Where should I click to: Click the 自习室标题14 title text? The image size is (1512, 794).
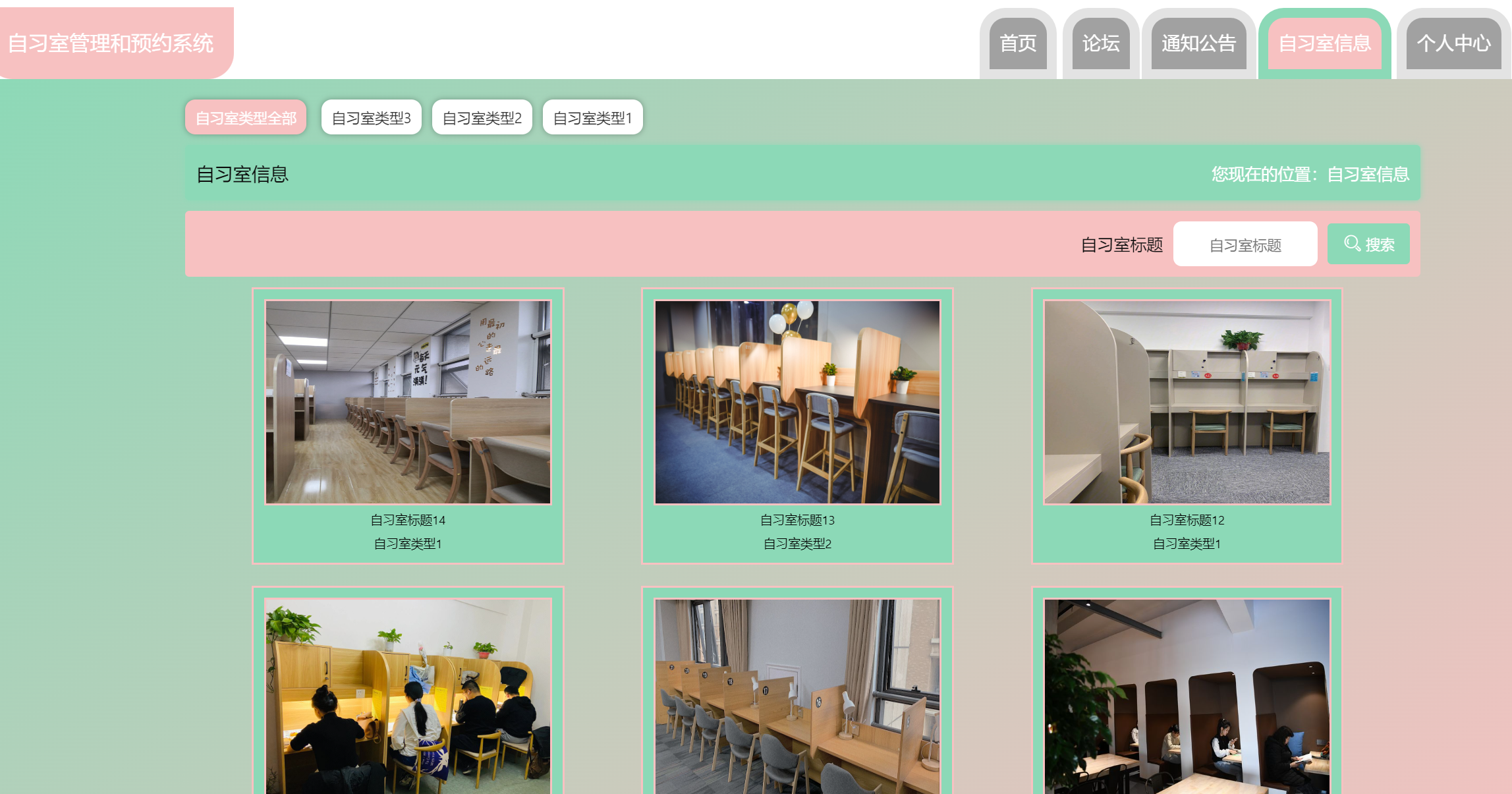tap(408, 520)
